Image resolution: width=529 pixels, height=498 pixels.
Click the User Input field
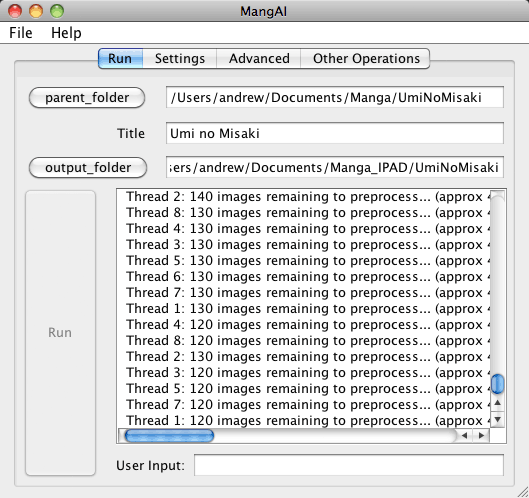point(349,465)
